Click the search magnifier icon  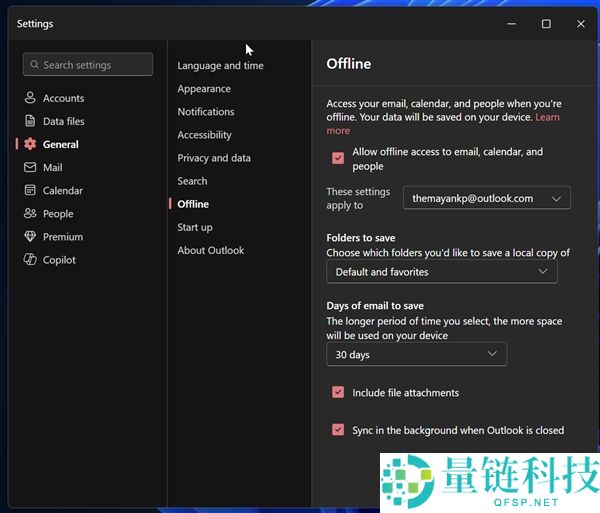click(34, 64)
